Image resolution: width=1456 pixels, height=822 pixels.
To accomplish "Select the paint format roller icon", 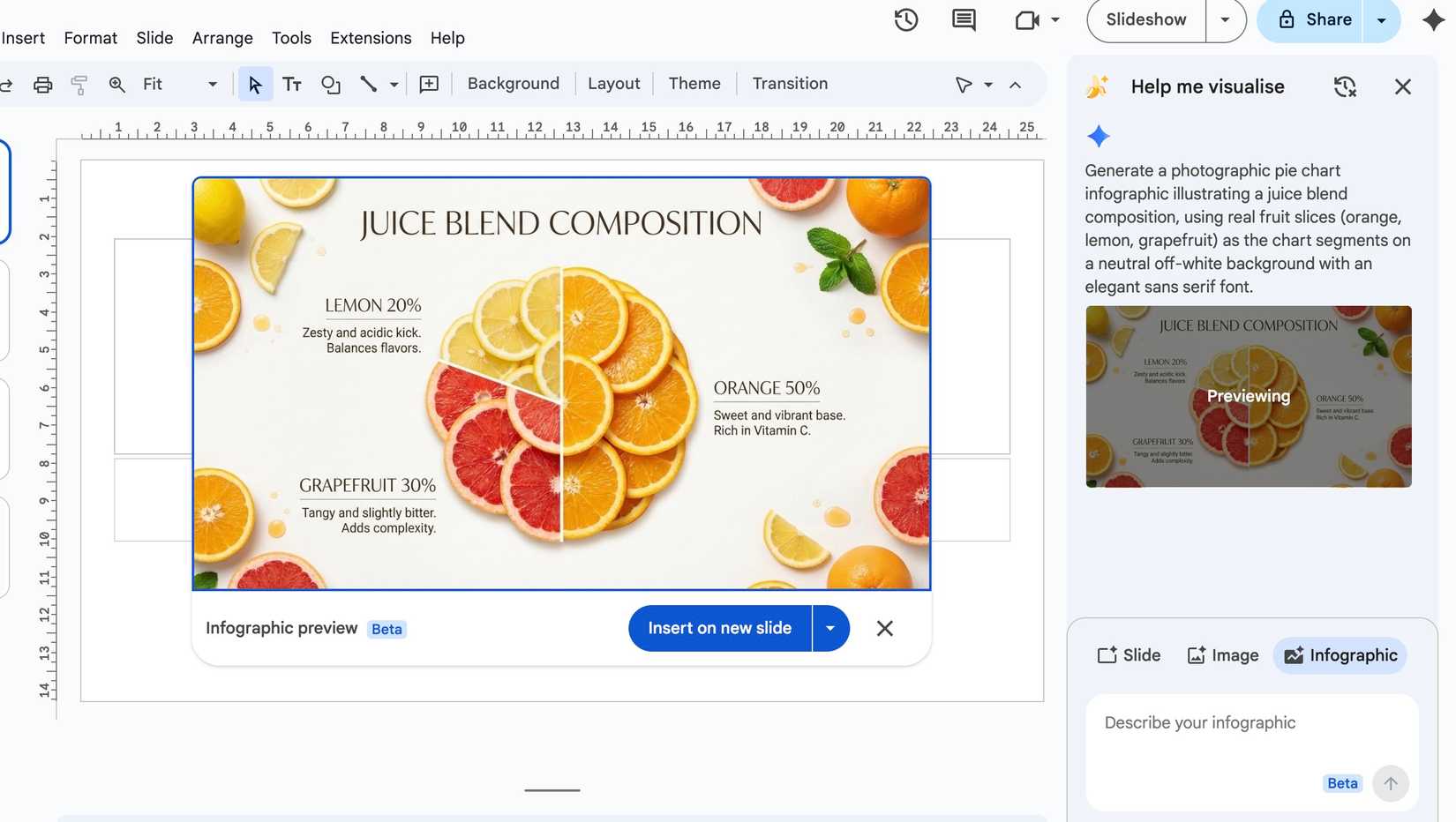I will (79, 85).
